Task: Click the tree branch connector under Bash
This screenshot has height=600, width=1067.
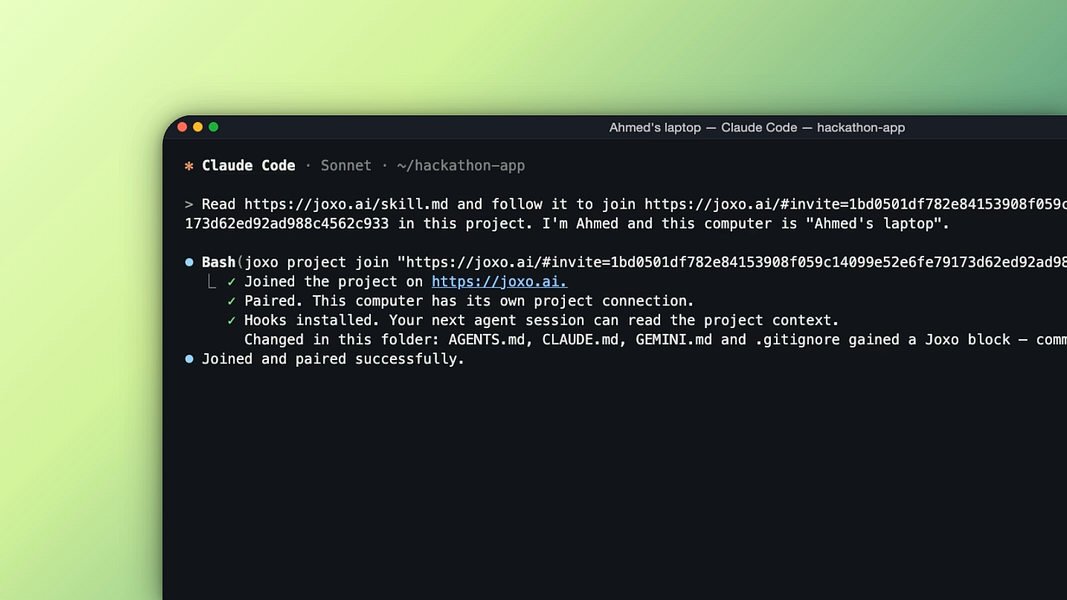Action: point(212,282)
